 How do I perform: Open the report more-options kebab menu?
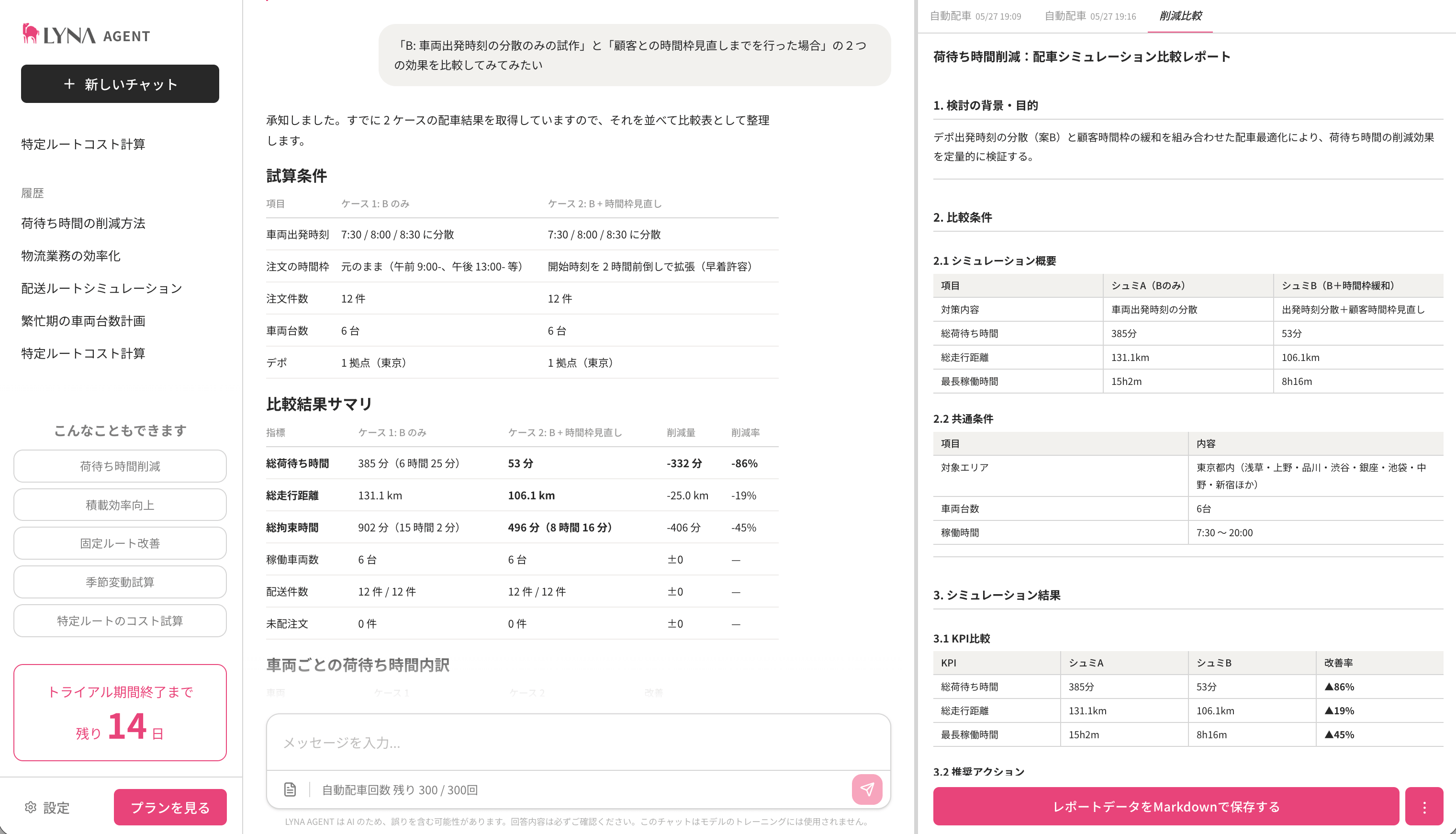[1424, 807]
